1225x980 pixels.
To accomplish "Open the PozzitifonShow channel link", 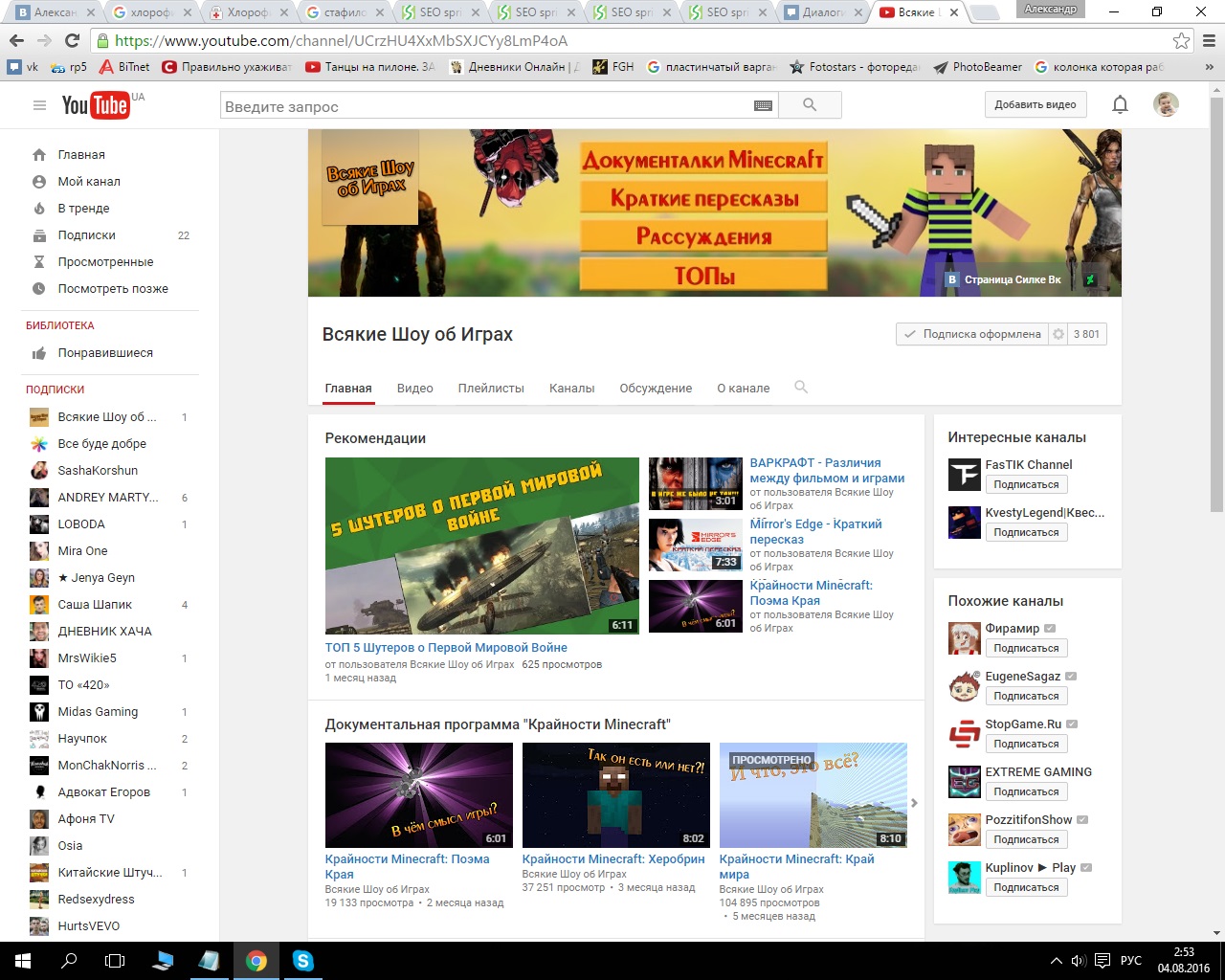I will point(1029,820).
